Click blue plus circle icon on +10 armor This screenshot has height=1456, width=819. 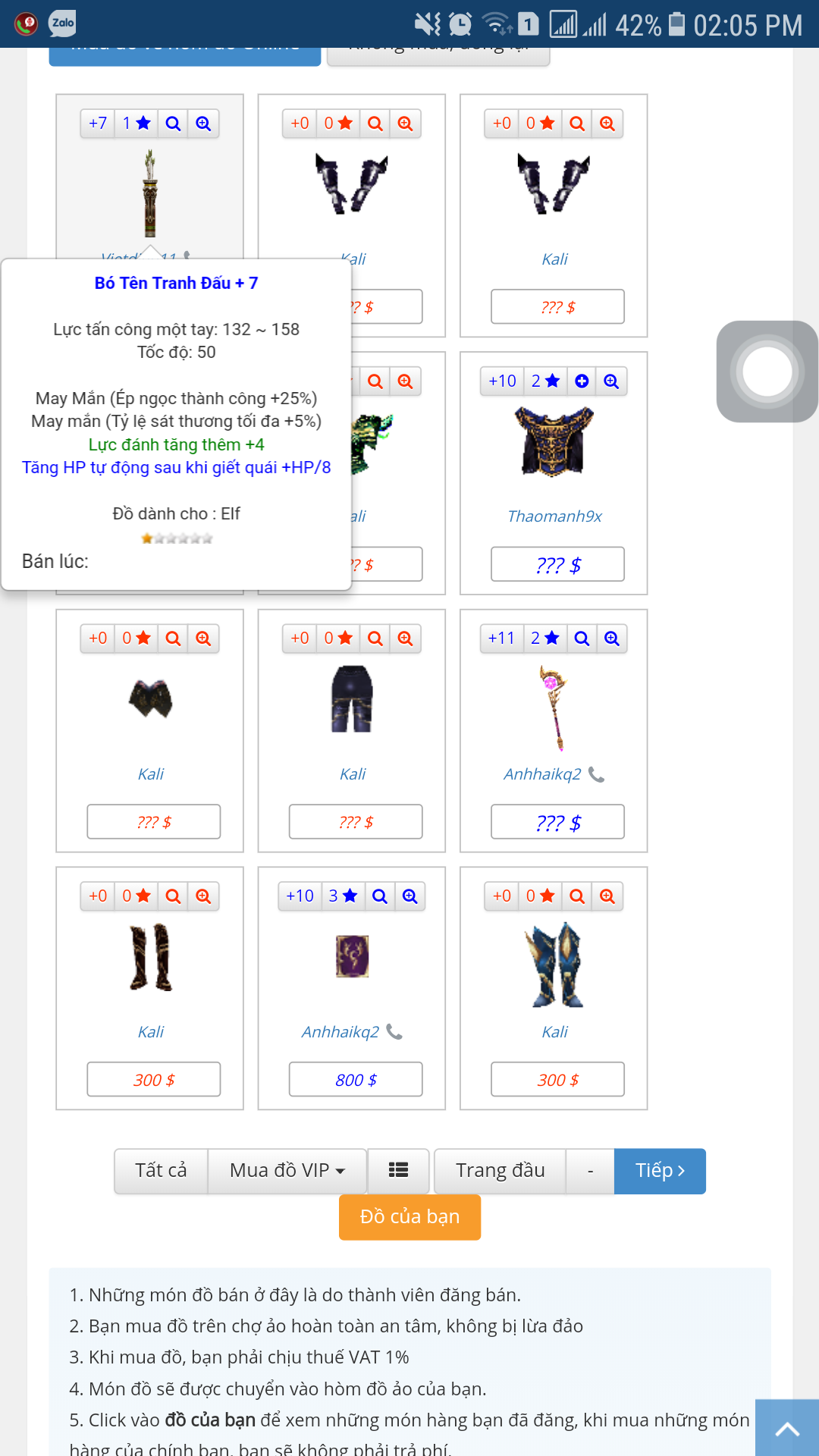582,381
